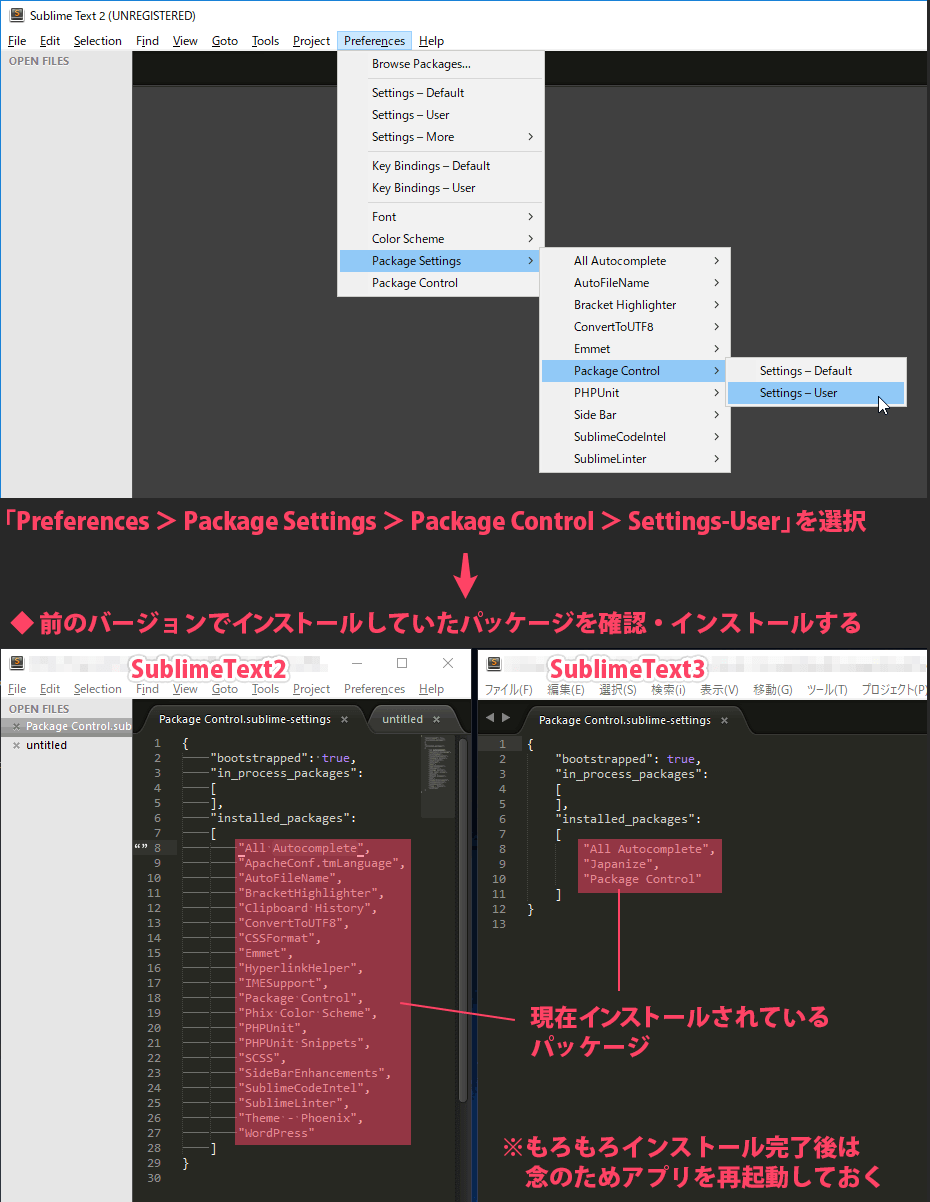Image resolution: width=930 pixels, height=1202 pixels.
Task: Click the right tab-scroll arrow in the Japanese window
Action: 506,718
